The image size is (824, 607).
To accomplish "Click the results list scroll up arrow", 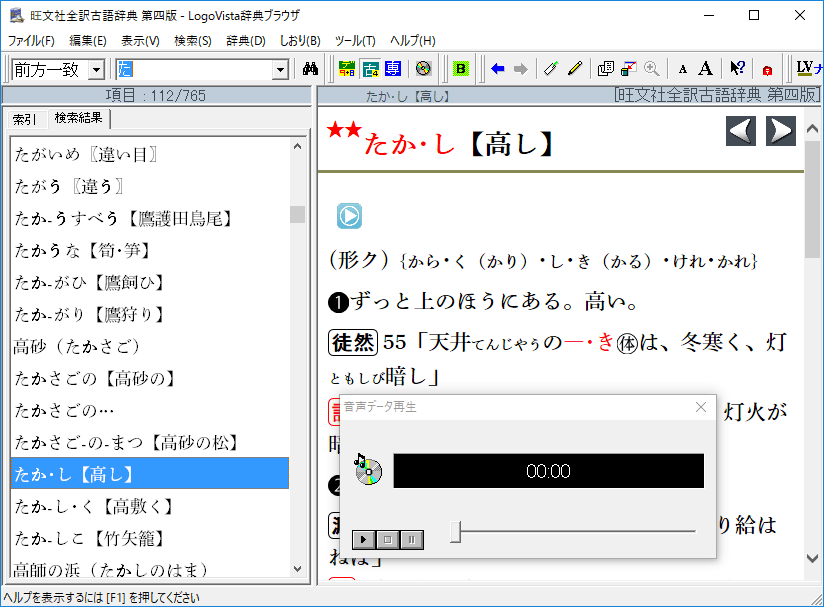I will point(297,147).
